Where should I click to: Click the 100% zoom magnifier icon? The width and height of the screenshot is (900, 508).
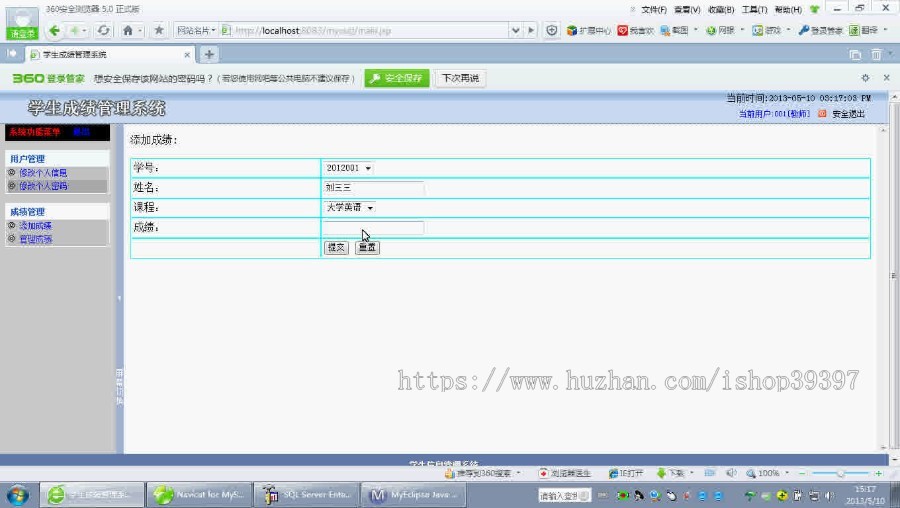click(751, 473)
